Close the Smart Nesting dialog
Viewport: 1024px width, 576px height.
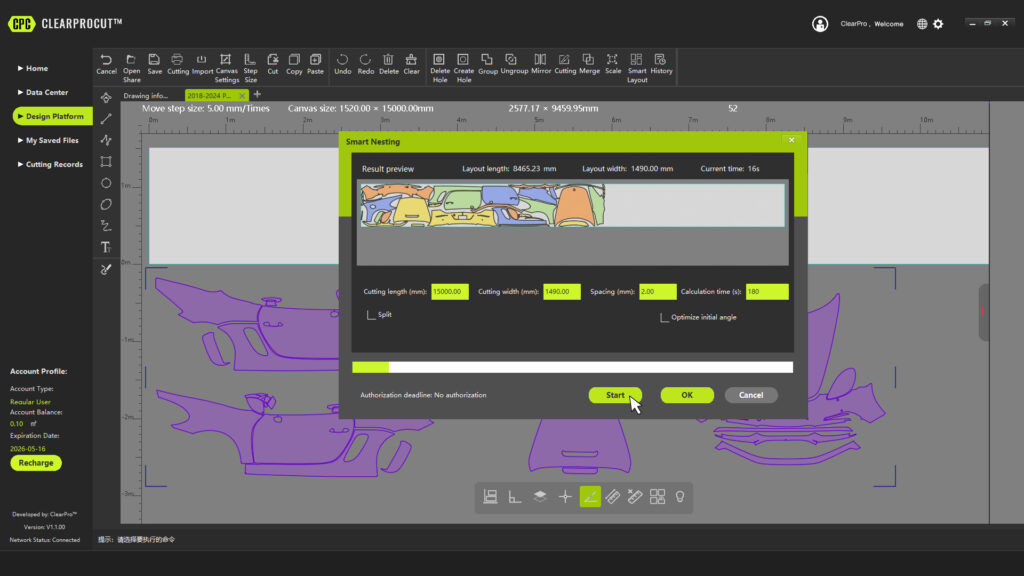click(792, 140)
